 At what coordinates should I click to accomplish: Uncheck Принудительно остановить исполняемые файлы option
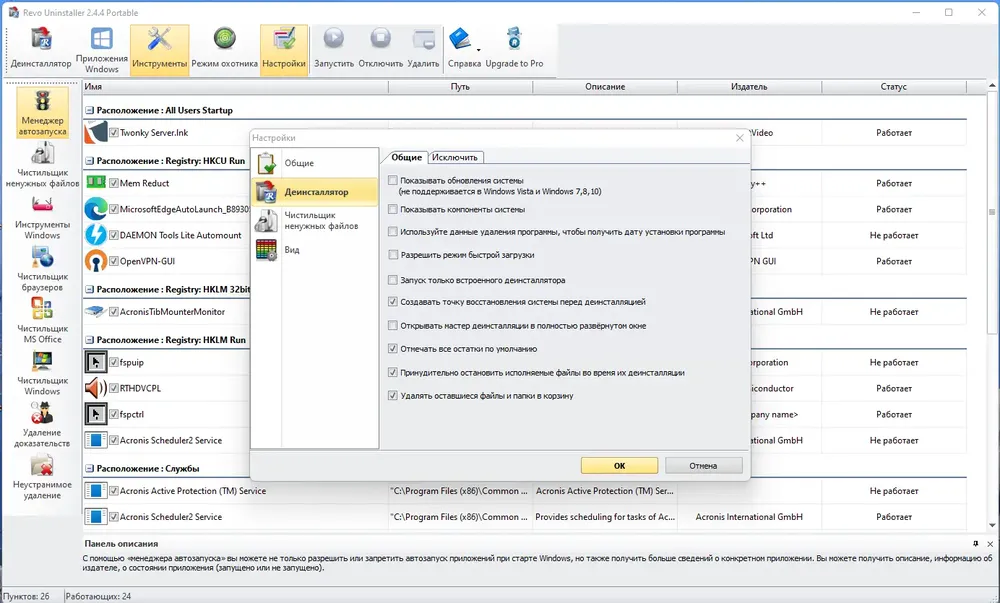(x=393, y=372)
